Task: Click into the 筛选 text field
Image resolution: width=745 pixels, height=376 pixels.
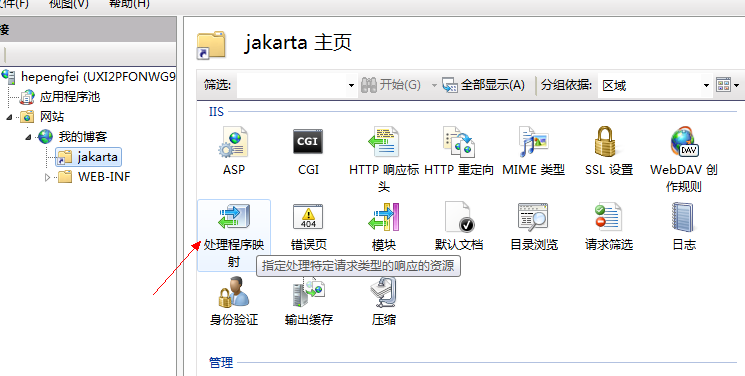Action: pyautogui.click(x=291, y=86)
